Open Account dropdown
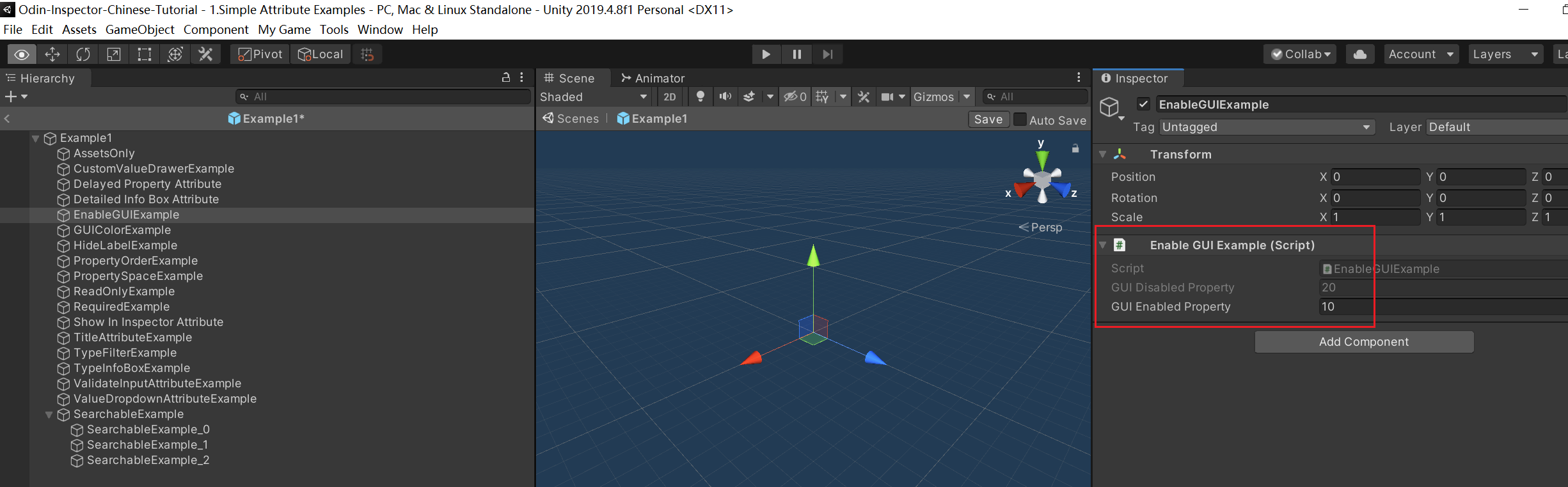 tap(1421, 54)
